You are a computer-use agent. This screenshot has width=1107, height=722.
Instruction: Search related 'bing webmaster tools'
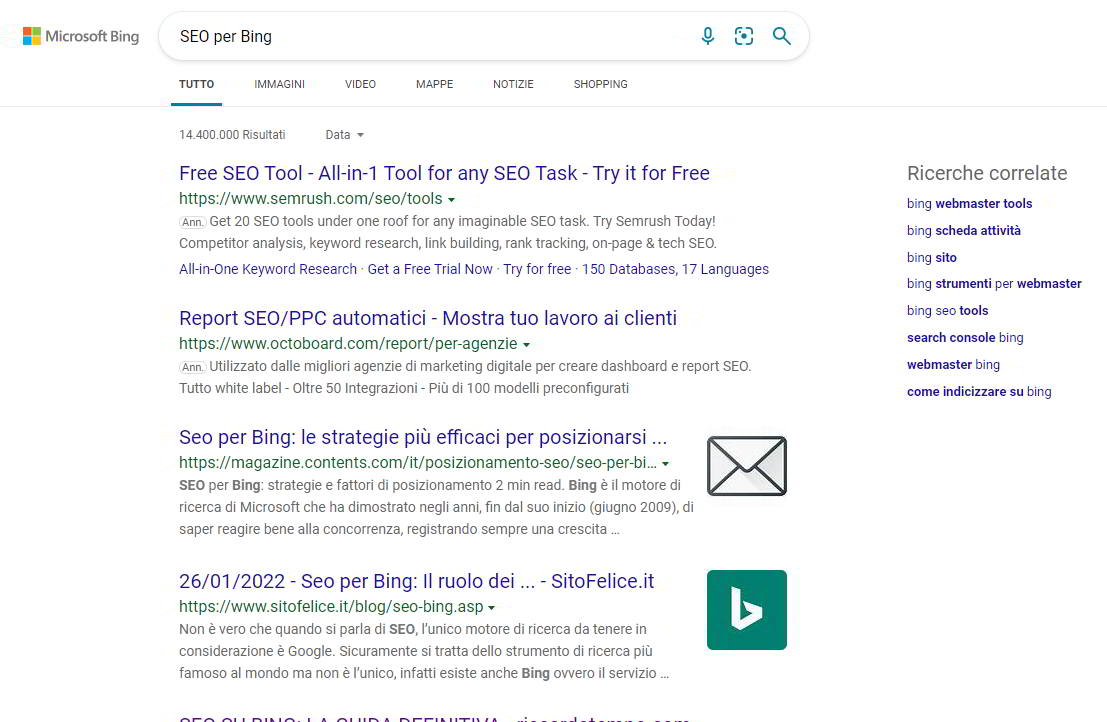pos(969,203)
